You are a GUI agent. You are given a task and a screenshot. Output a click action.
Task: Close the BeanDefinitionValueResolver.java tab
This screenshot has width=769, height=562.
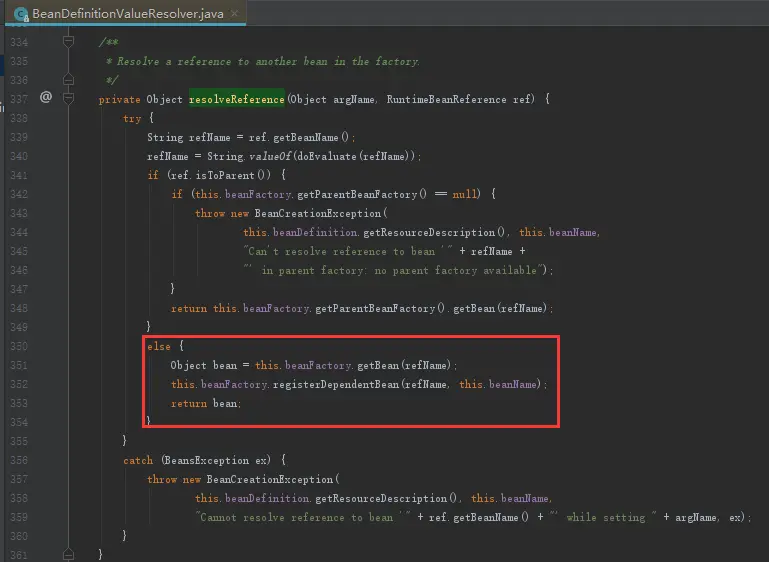(234, 14)
